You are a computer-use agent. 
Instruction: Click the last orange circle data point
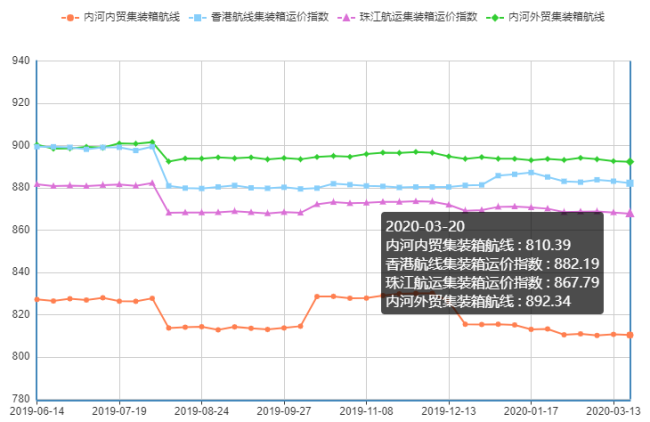[630, 335]
